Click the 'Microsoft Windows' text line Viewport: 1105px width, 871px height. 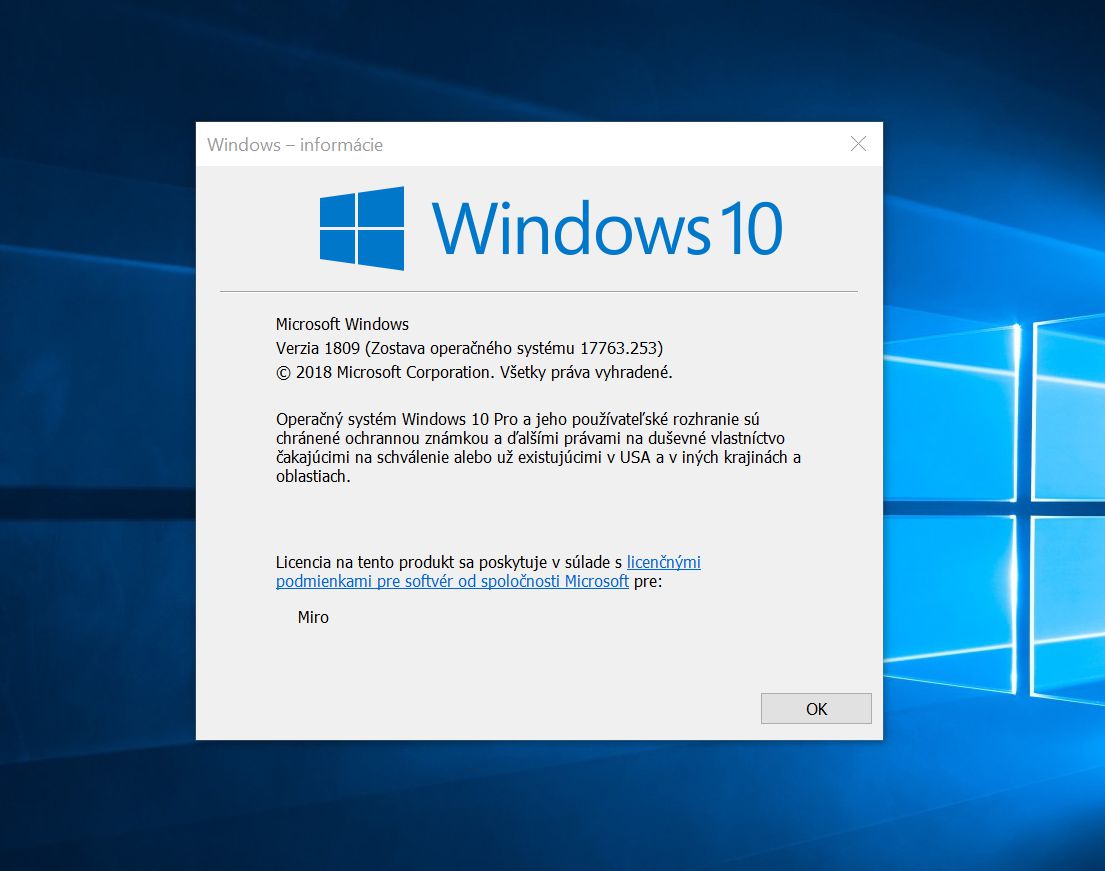(x=342, y=324)
